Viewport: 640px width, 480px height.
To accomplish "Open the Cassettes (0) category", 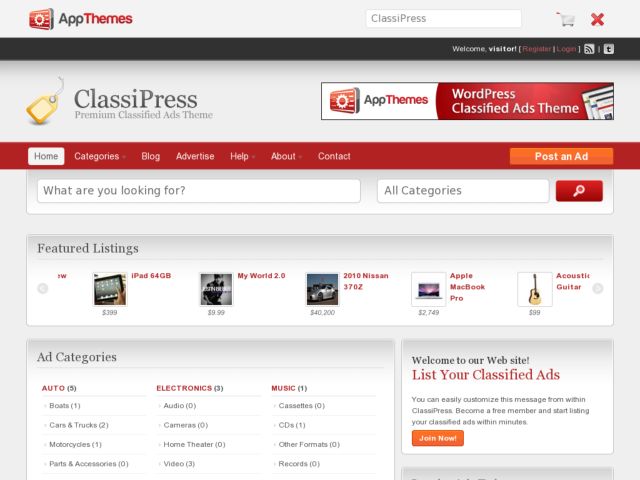I will coord(302,406).
